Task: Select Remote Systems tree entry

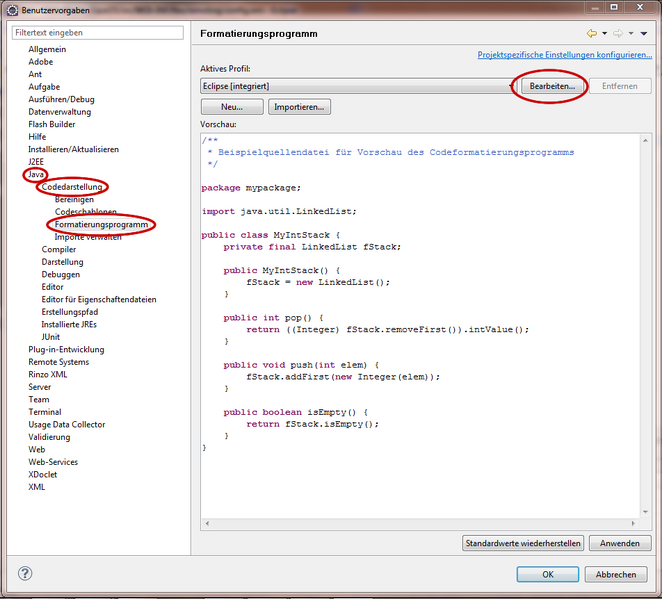Action: pos(59,362)
